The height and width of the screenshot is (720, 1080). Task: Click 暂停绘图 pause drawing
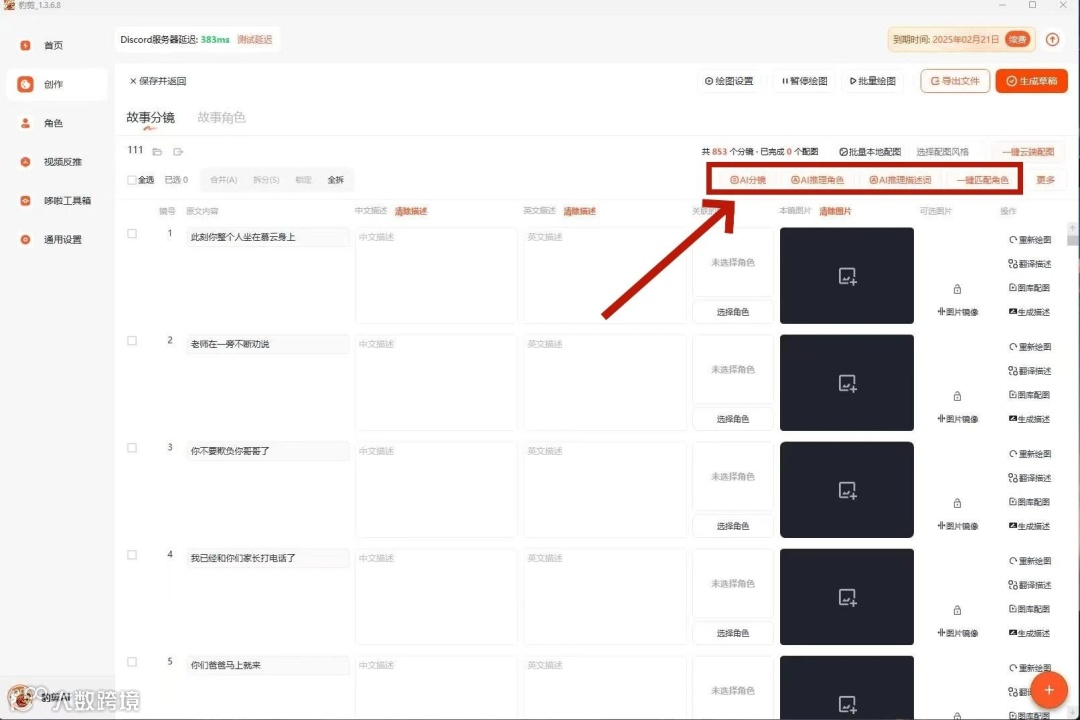804,81
